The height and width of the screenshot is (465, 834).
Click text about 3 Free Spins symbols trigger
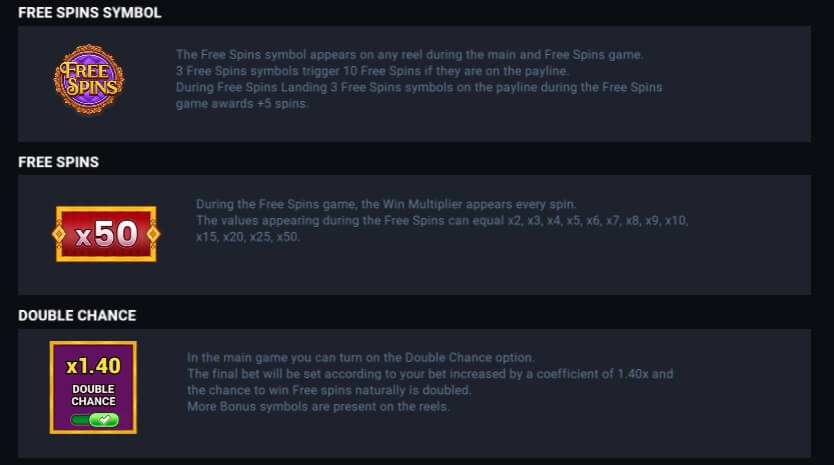pyautogui.click(x=372, y=71)
